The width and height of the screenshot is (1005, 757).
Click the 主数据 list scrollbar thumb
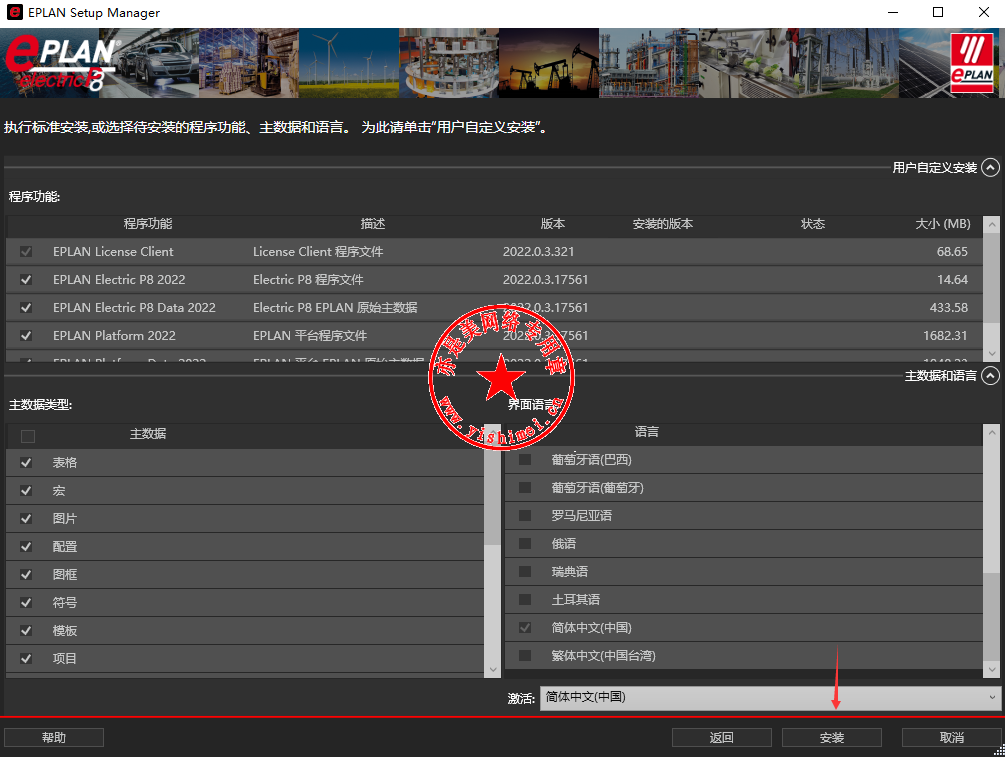[x=492, y=492]
